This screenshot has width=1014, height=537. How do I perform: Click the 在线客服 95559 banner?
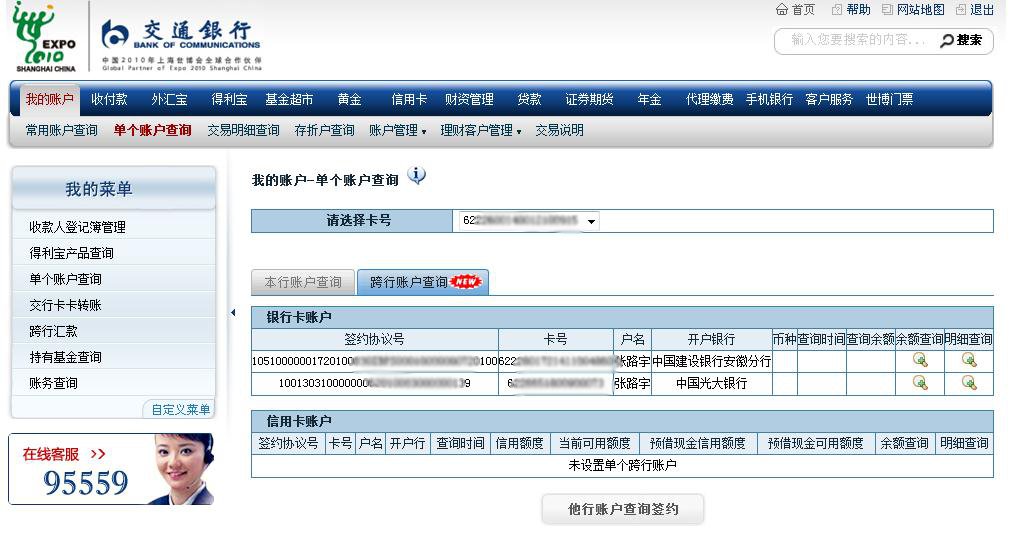click(x=111, y=469)
